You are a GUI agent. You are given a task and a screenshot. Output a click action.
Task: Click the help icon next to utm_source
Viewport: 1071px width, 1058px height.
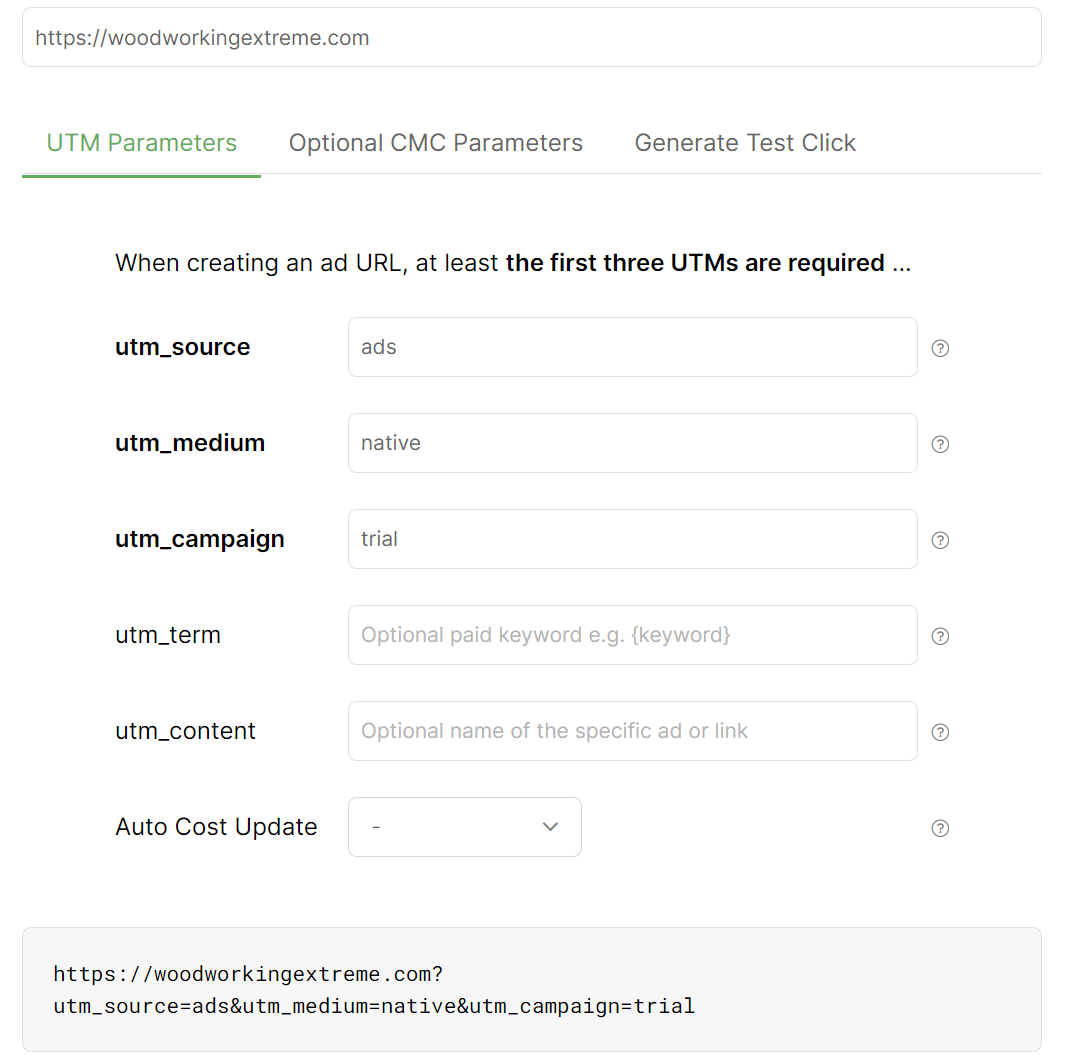[940, 348]
